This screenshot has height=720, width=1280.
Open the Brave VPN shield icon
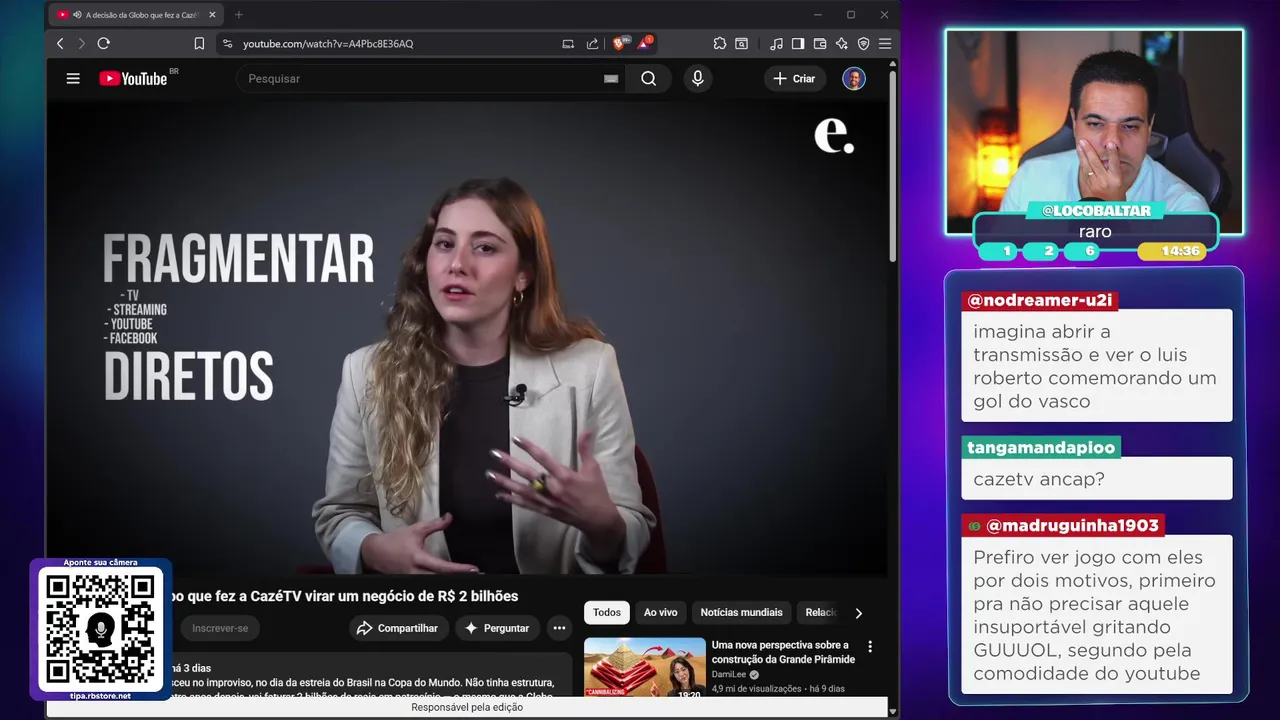coord(864,43)
